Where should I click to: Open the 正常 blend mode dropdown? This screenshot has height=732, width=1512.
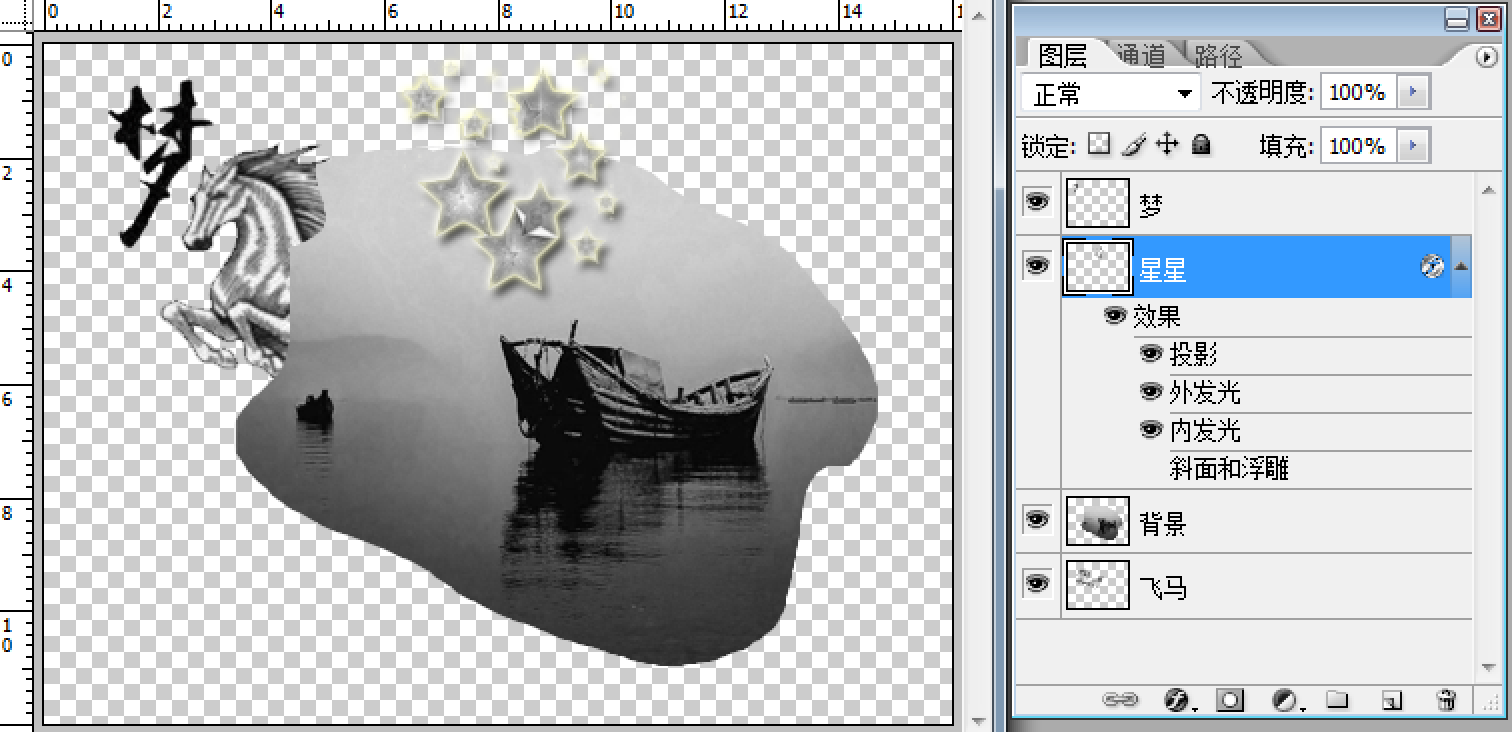tap(1110, 94)
